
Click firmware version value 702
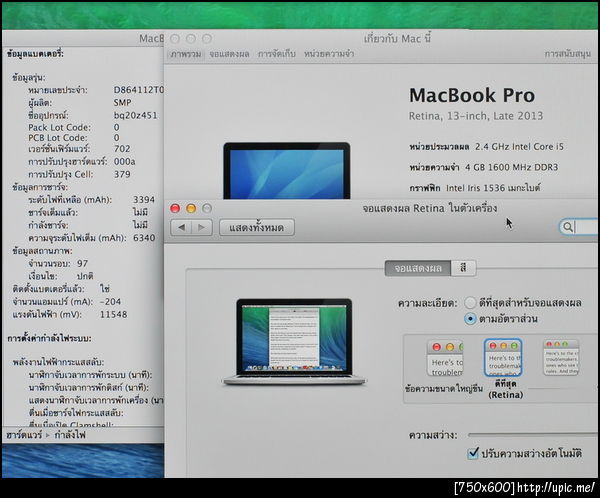pyautogui.click(x=122, y=149)
